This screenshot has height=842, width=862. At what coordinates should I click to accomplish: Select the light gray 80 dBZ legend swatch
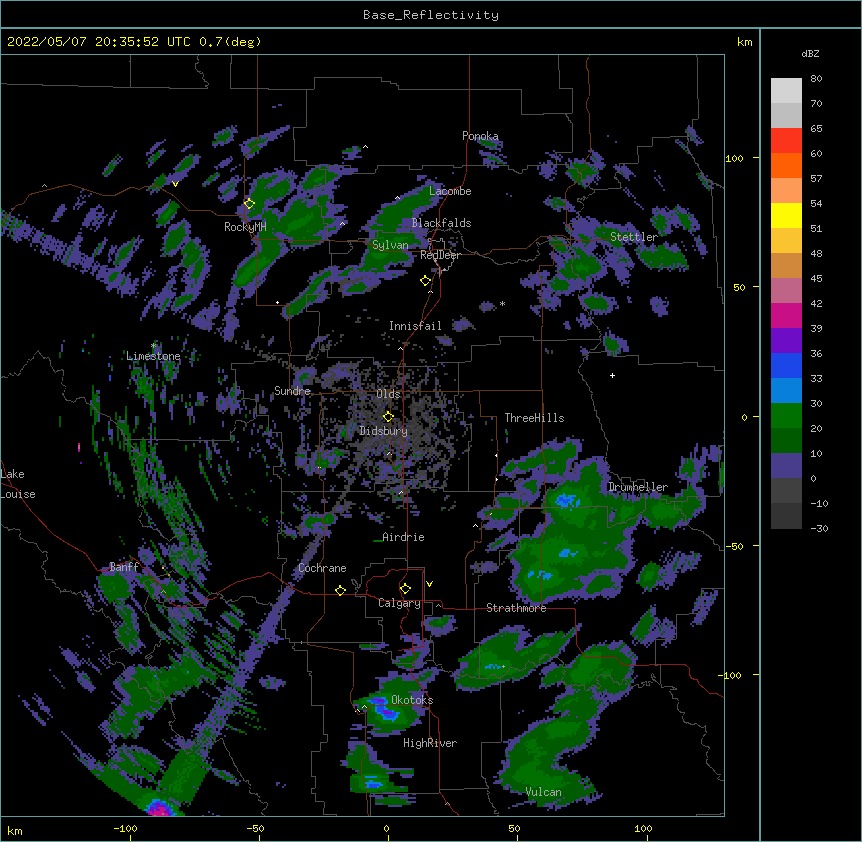(x=786, y=91)
